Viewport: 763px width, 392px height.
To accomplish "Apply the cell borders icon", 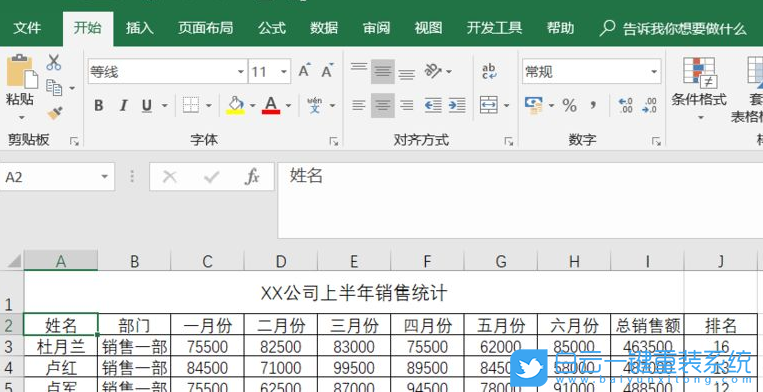I will [191, 105].
